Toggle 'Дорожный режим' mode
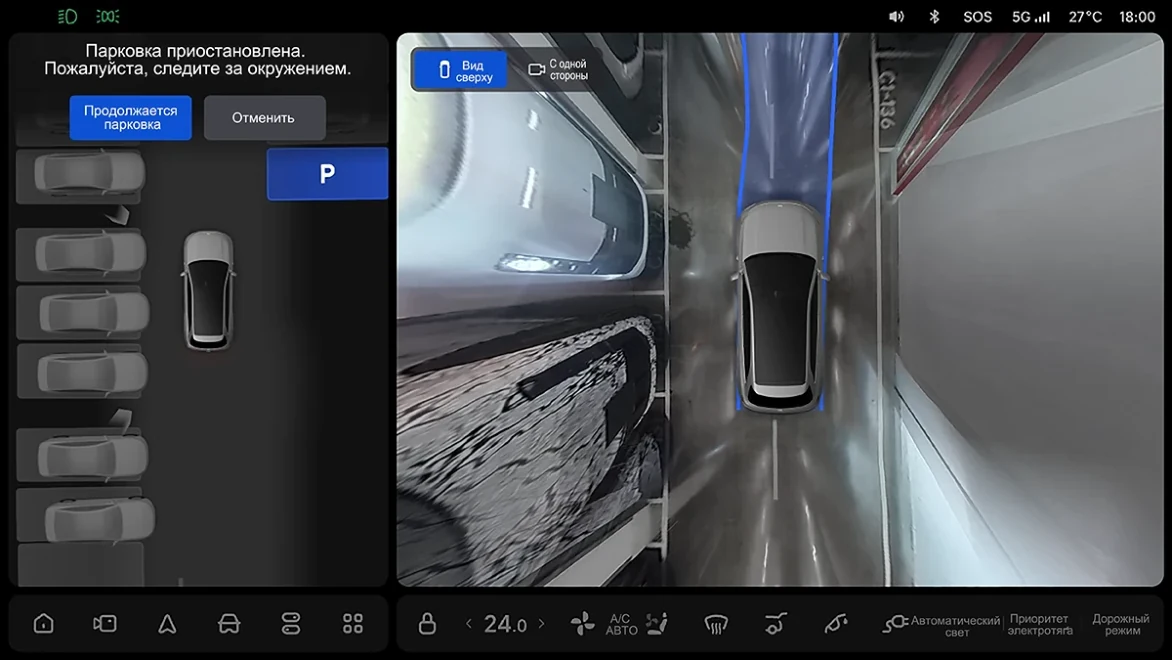 pos(1121,625)
